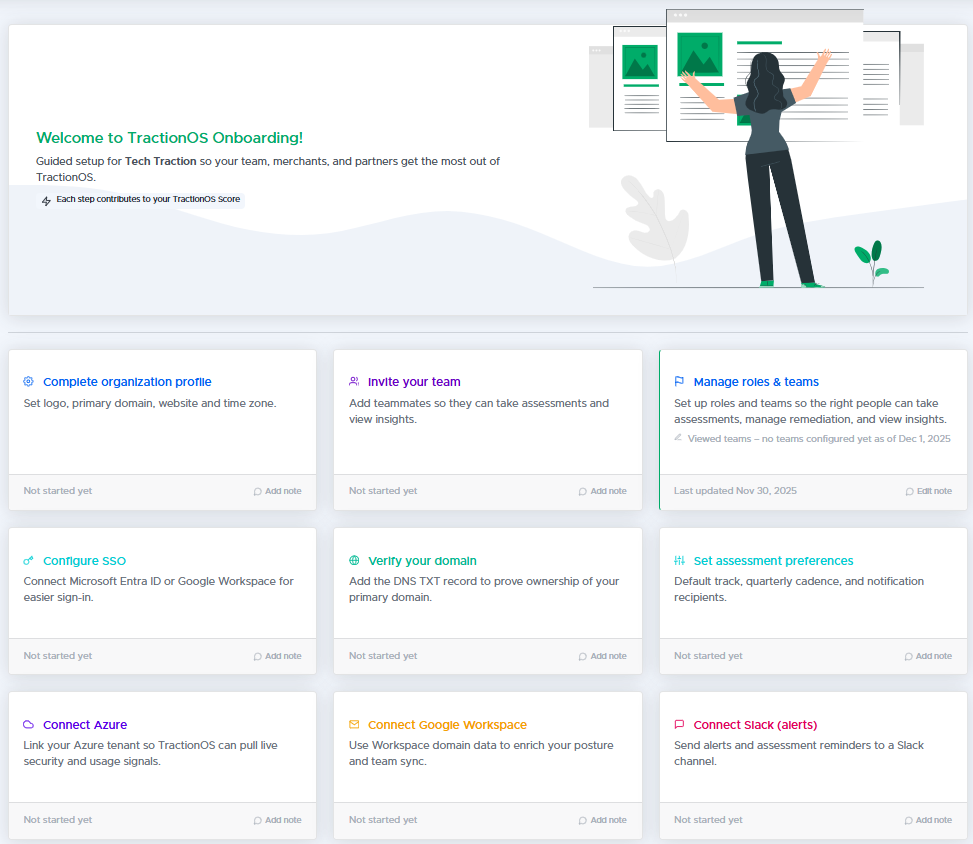Add note to Verify your domain card
Viewport: 973px width, 844px height.
point(603,656)
